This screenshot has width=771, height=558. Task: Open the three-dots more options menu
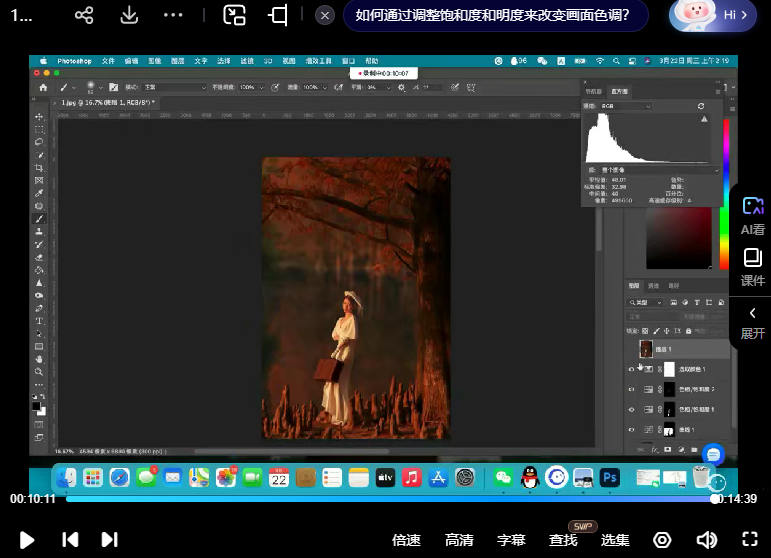[x=173, y=16]
